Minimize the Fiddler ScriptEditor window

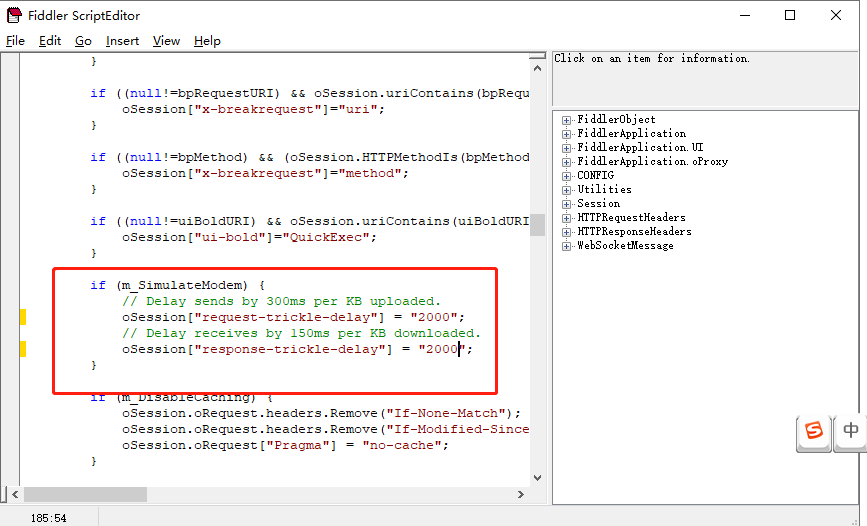pos(745,15)
